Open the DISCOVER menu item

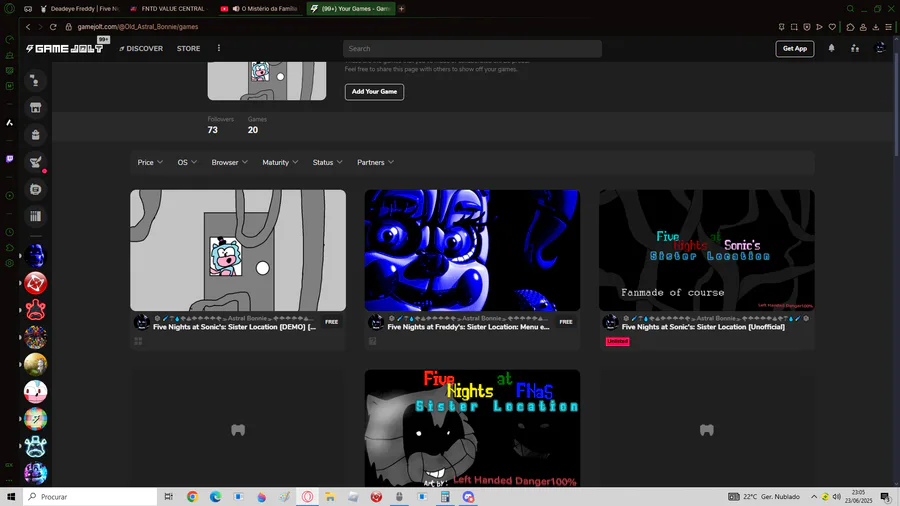(141, 49)
